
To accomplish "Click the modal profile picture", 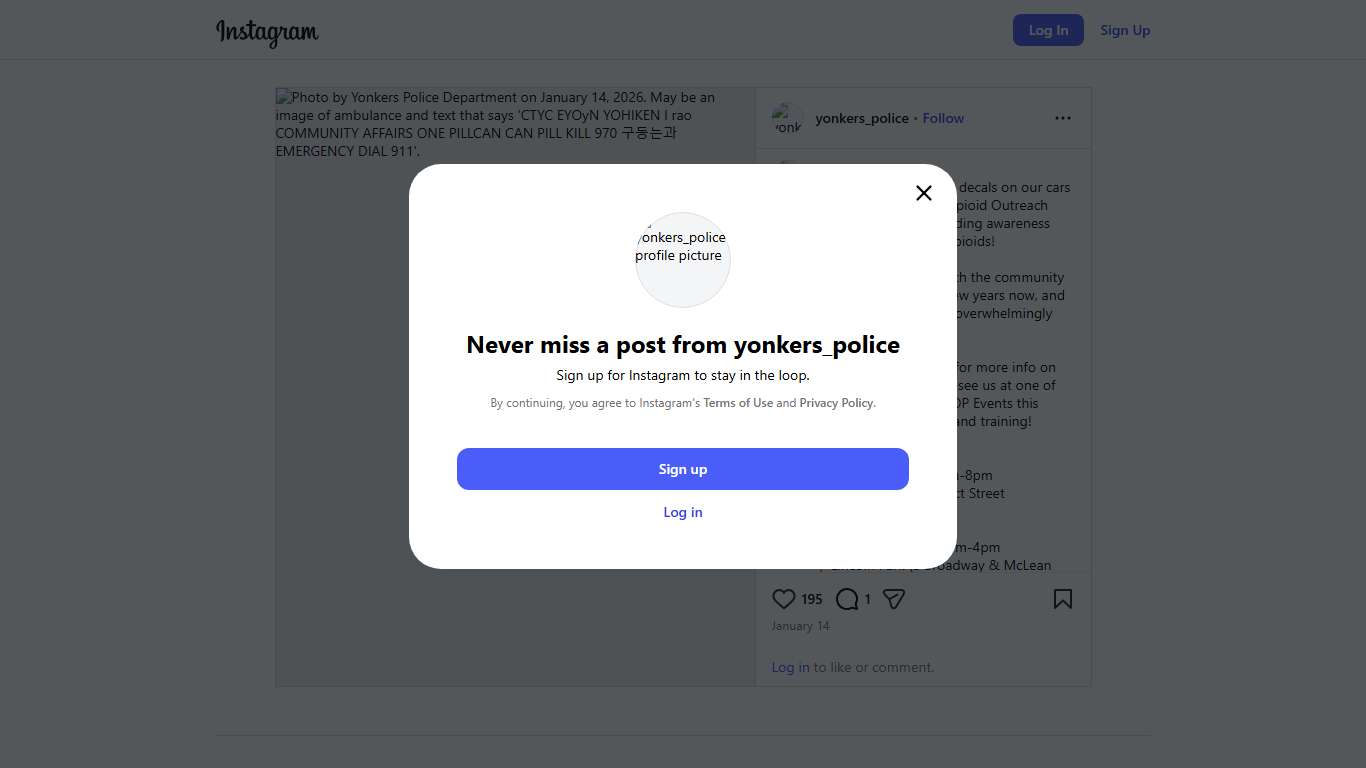I will (x=683, y=259).
